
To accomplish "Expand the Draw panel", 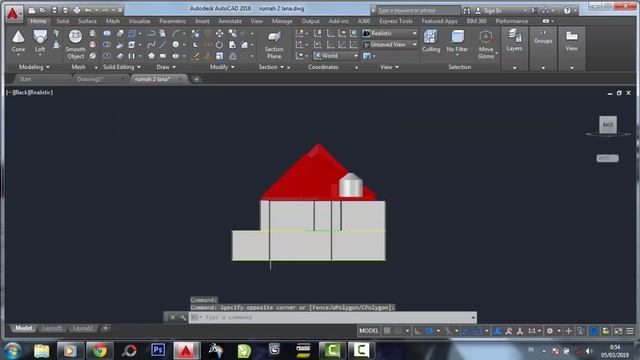I will pos(166,67).
